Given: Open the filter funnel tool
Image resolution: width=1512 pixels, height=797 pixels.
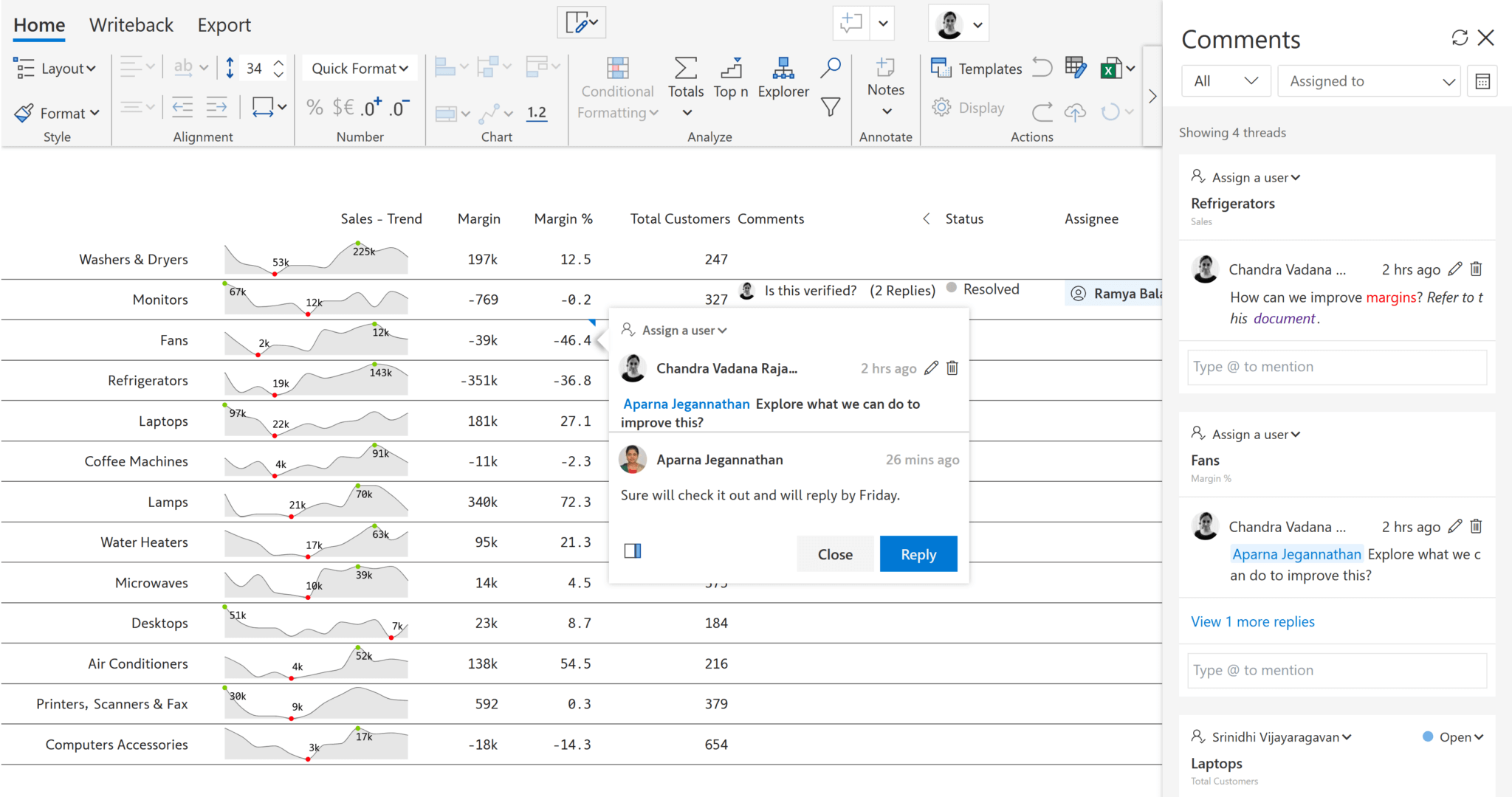Looking at the screenshot, I should (x=830, y=107).
